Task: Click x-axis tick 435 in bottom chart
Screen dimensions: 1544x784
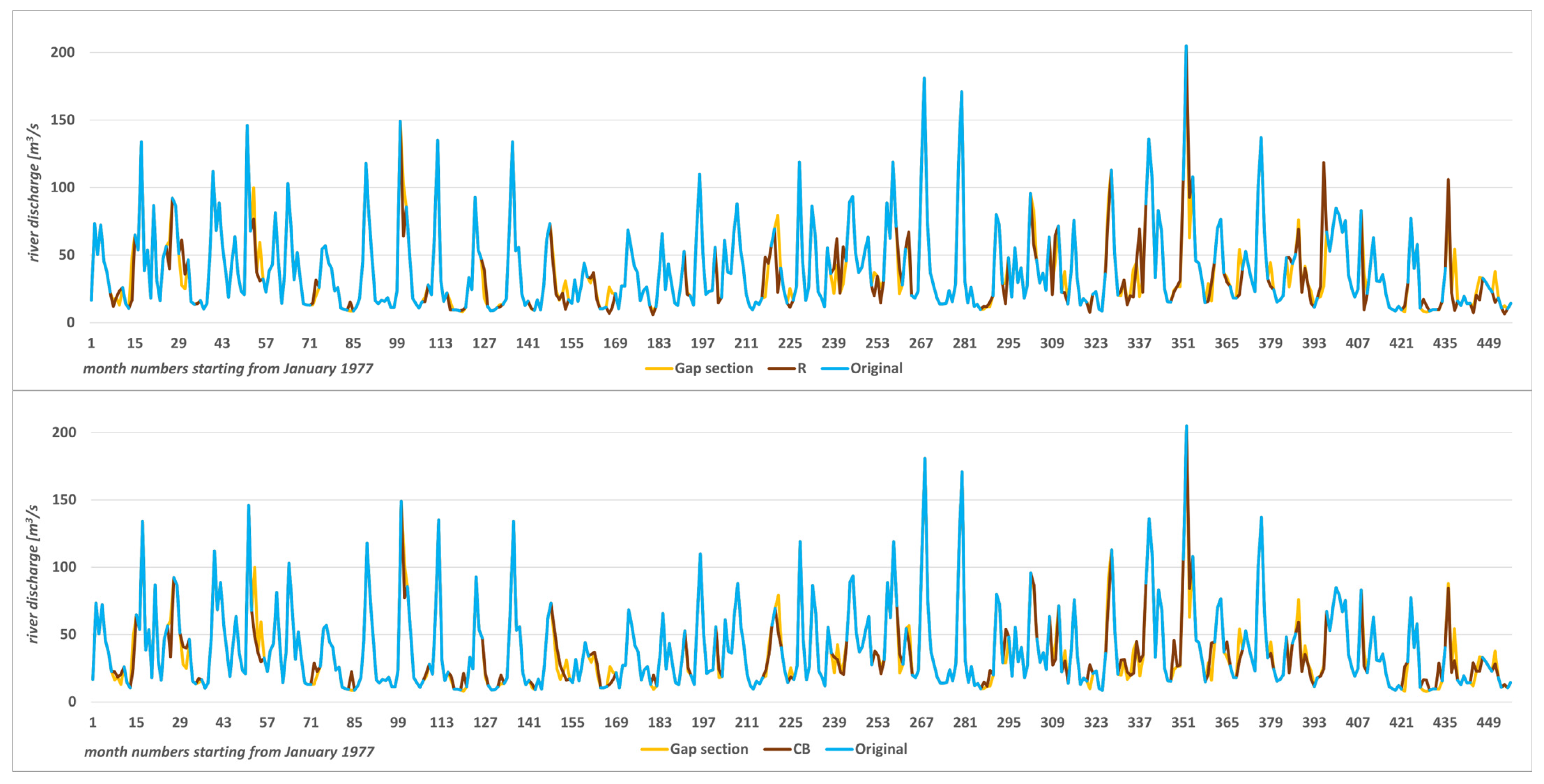Action: [x=1444, y=723]
